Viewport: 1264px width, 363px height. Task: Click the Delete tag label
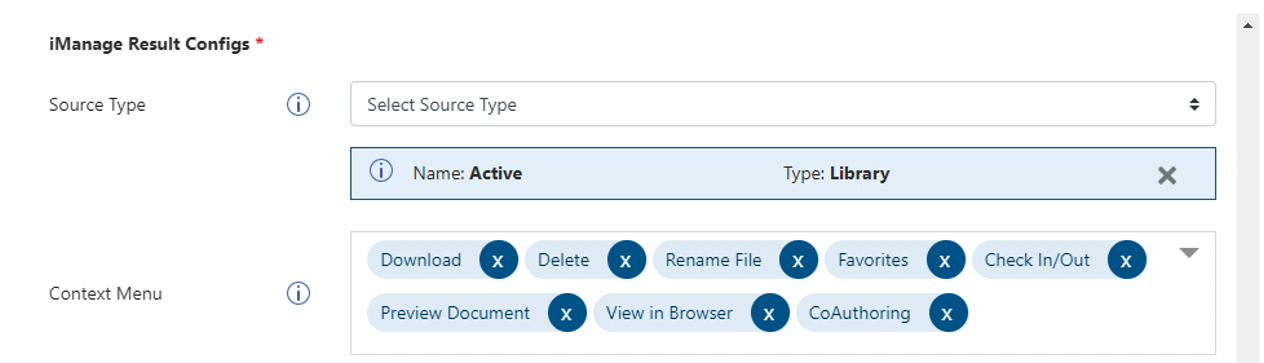click(563, 260)
